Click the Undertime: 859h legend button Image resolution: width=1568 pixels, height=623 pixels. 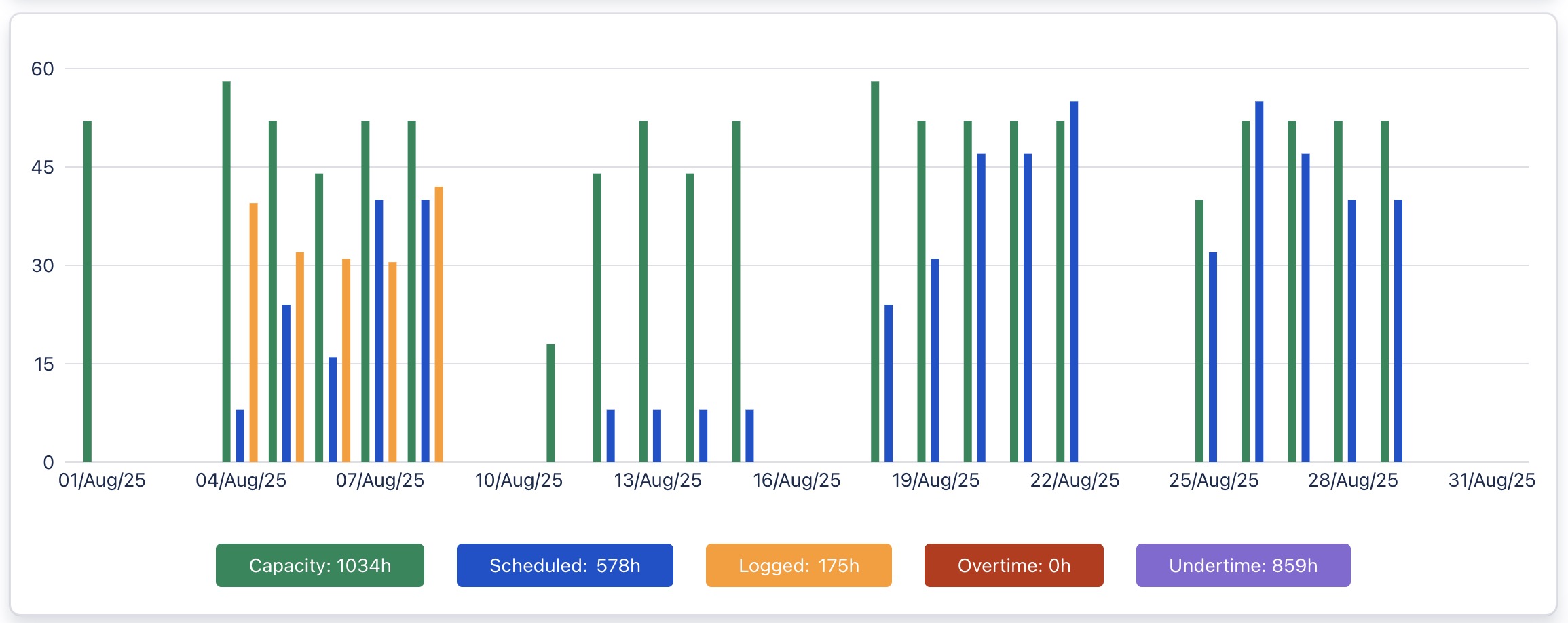pos(1243,565)
